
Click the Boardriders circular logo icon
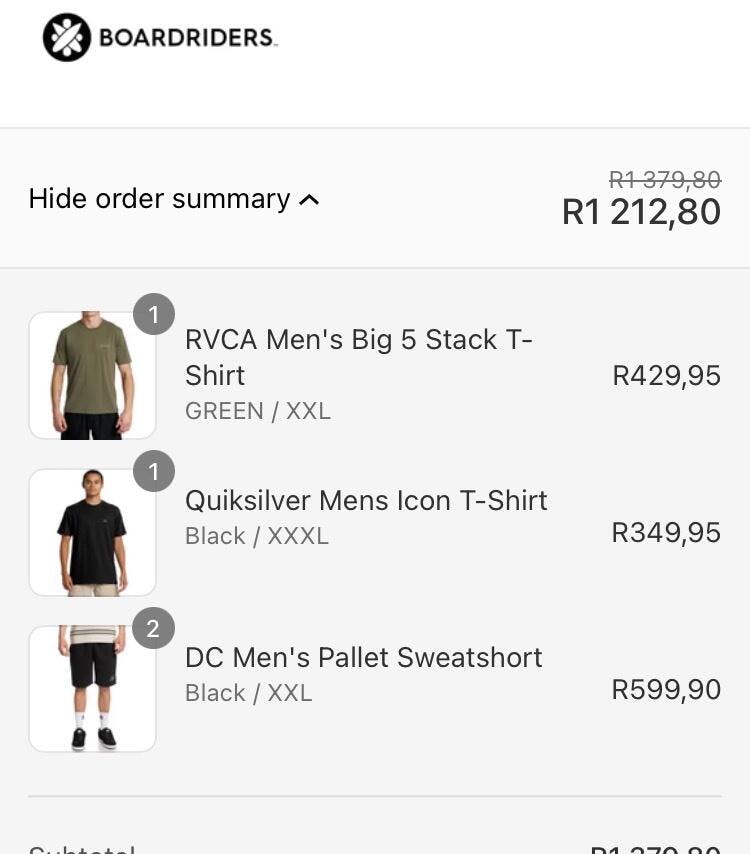click(67, 38)
